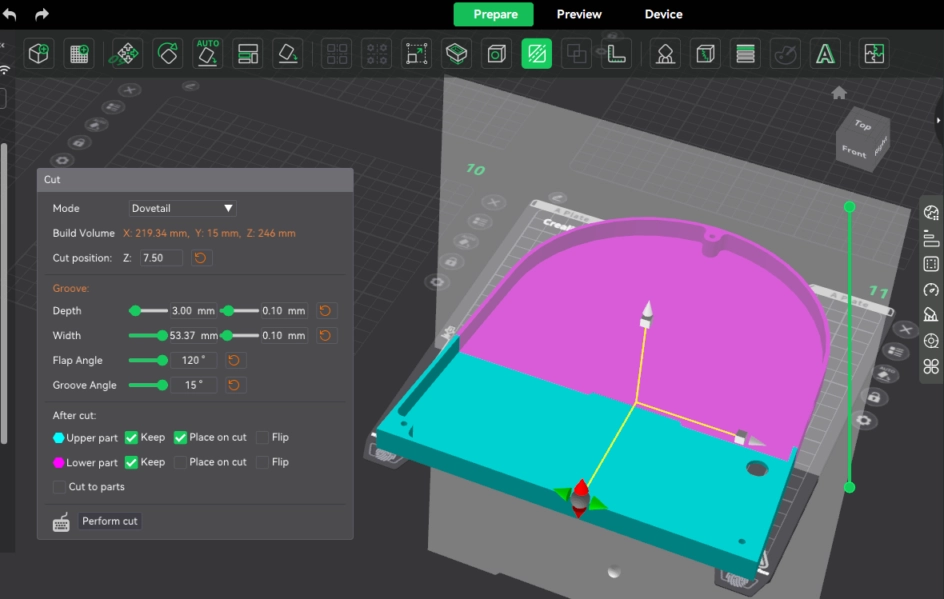Reset the Cut position Z value

click(200, 258)
